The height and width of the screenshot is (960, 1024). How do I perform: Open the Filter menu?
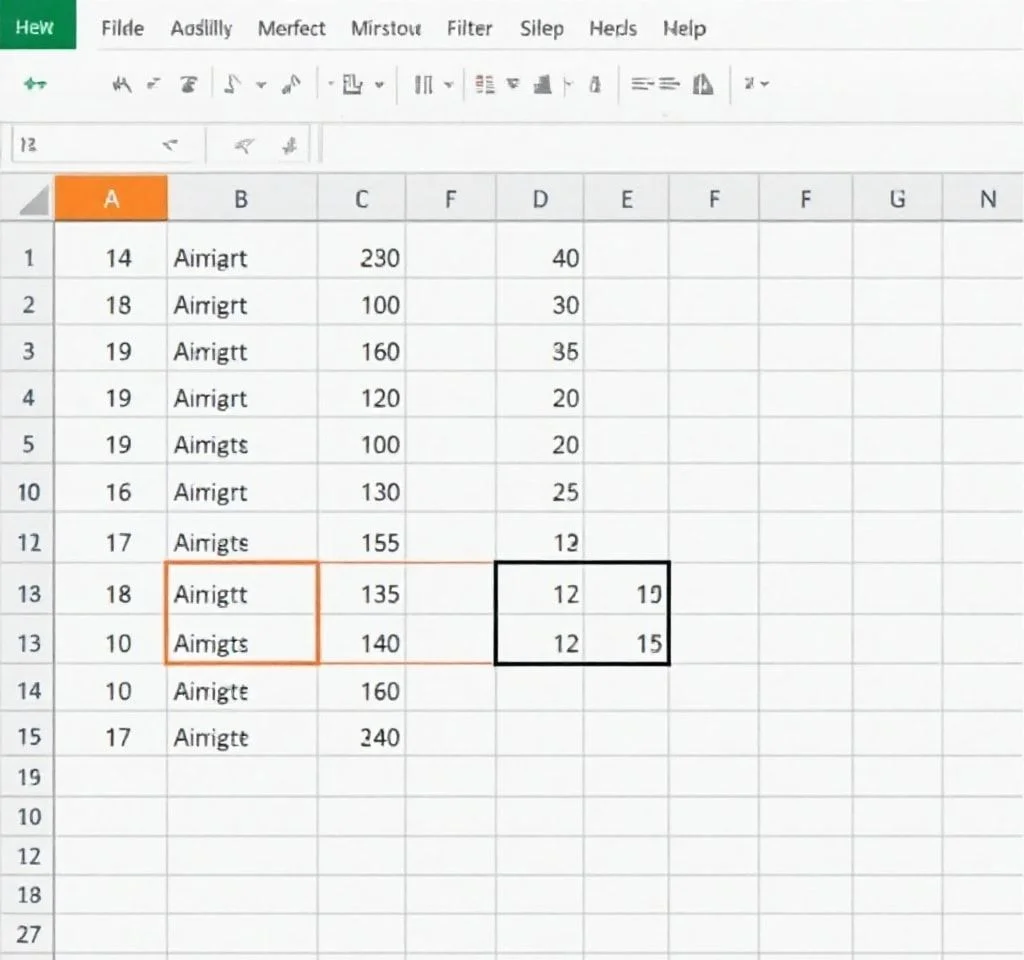pos(470,29)
